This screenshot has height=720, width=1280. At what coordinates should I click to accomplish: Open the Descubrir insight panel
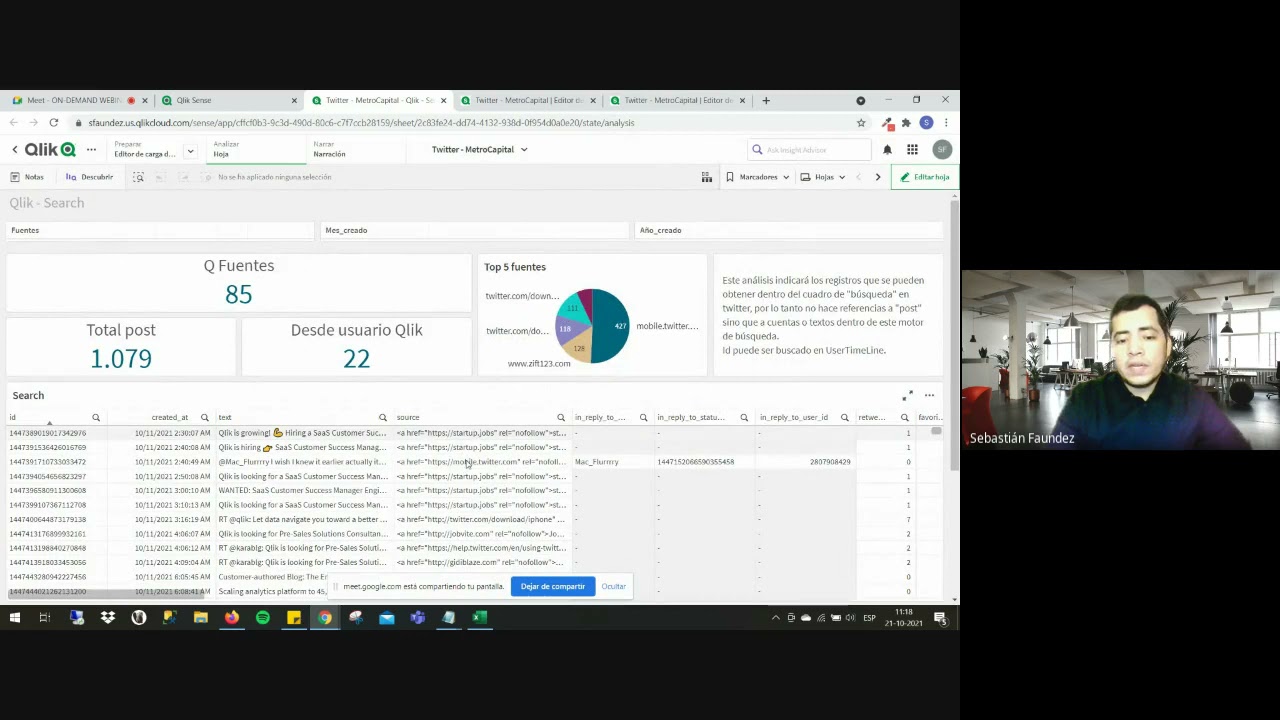point(90,177)
